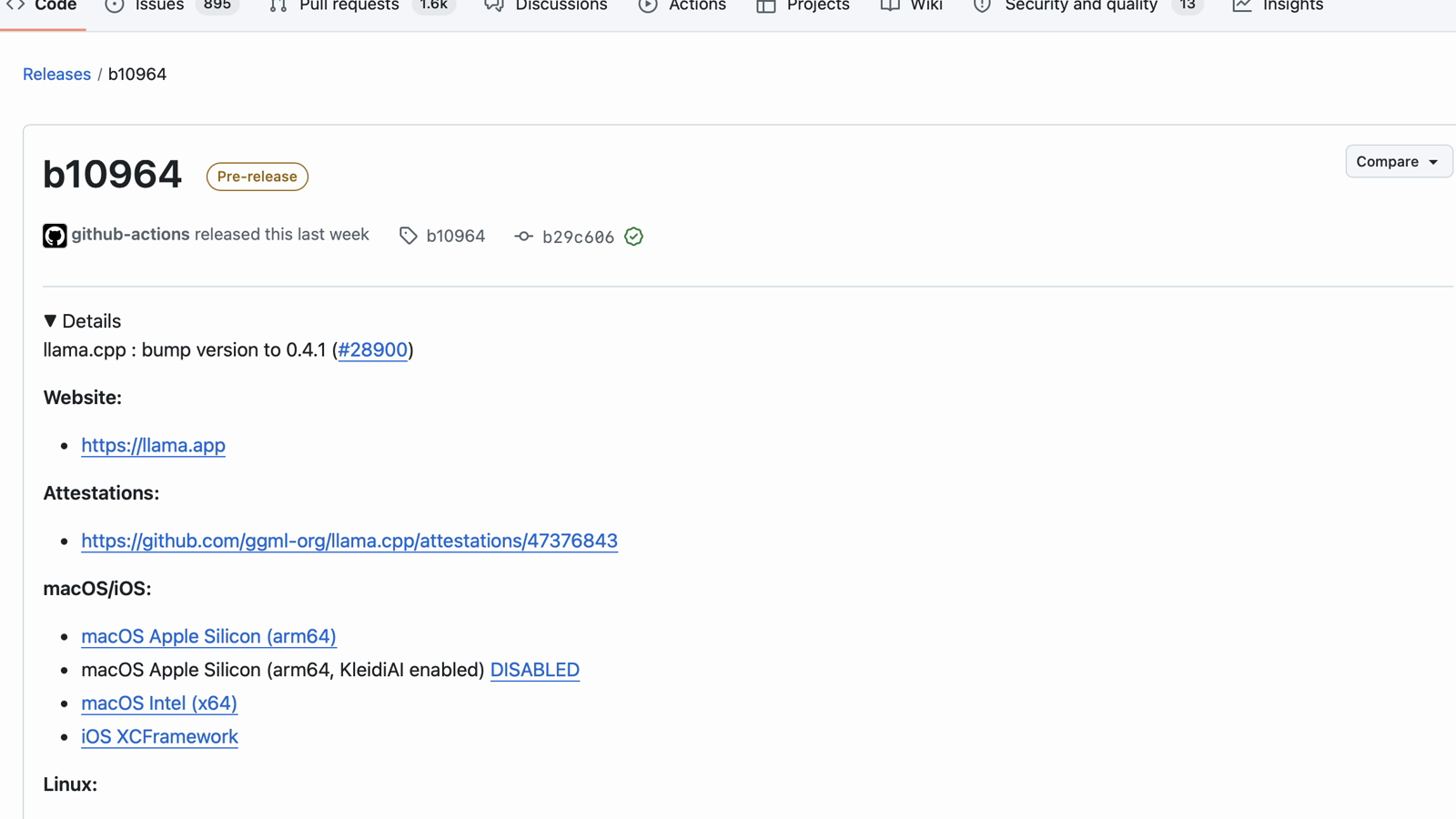Viewport: 1456px width, 819px height.
Task: Click the Issues circle icon
Action: coord(115,5)
